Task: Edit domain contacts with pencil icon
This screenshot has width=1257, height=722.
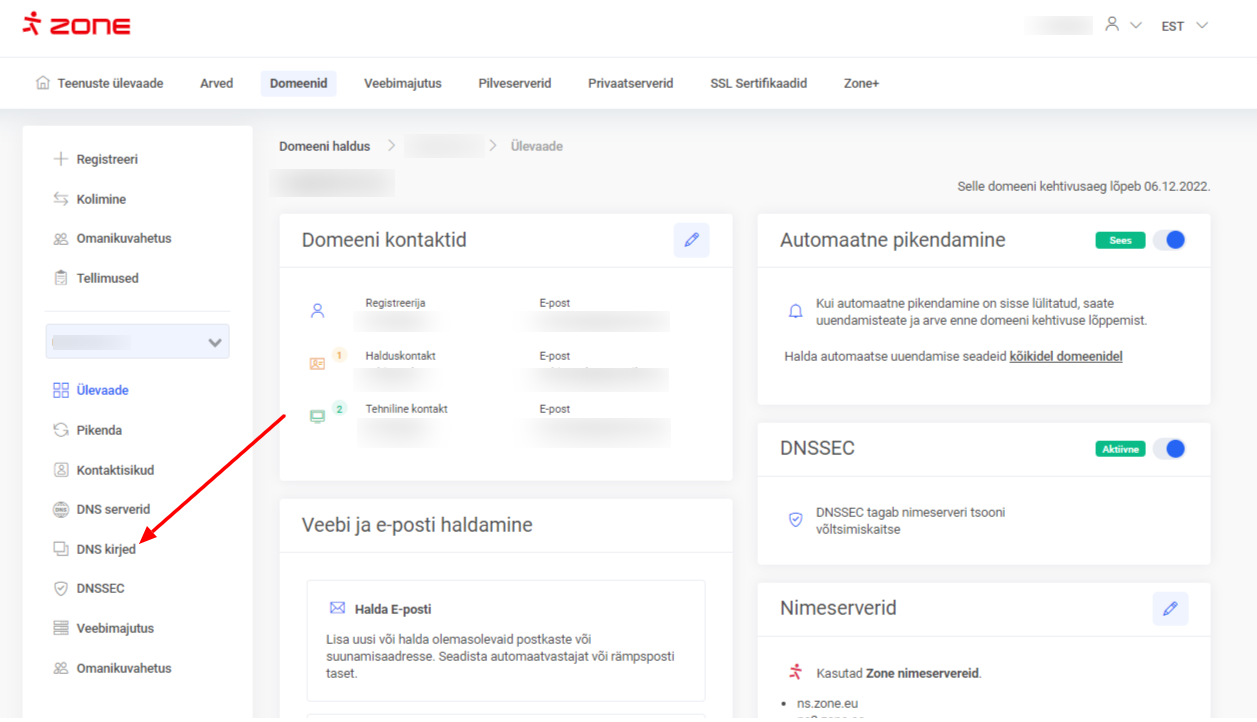Action: pyautogui.click(x=691, y=240)
